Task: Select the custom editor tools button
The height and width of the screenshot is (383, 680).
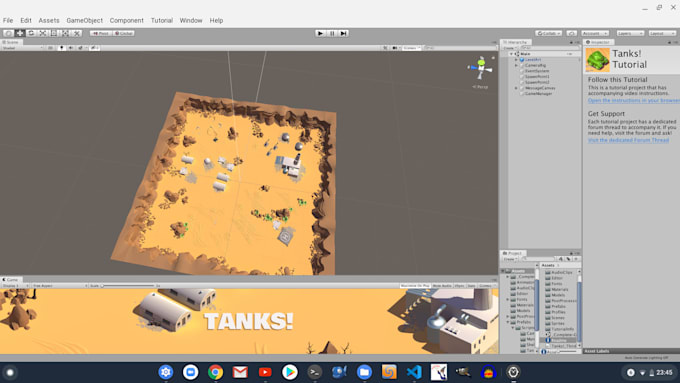Action: click(76, 33)
